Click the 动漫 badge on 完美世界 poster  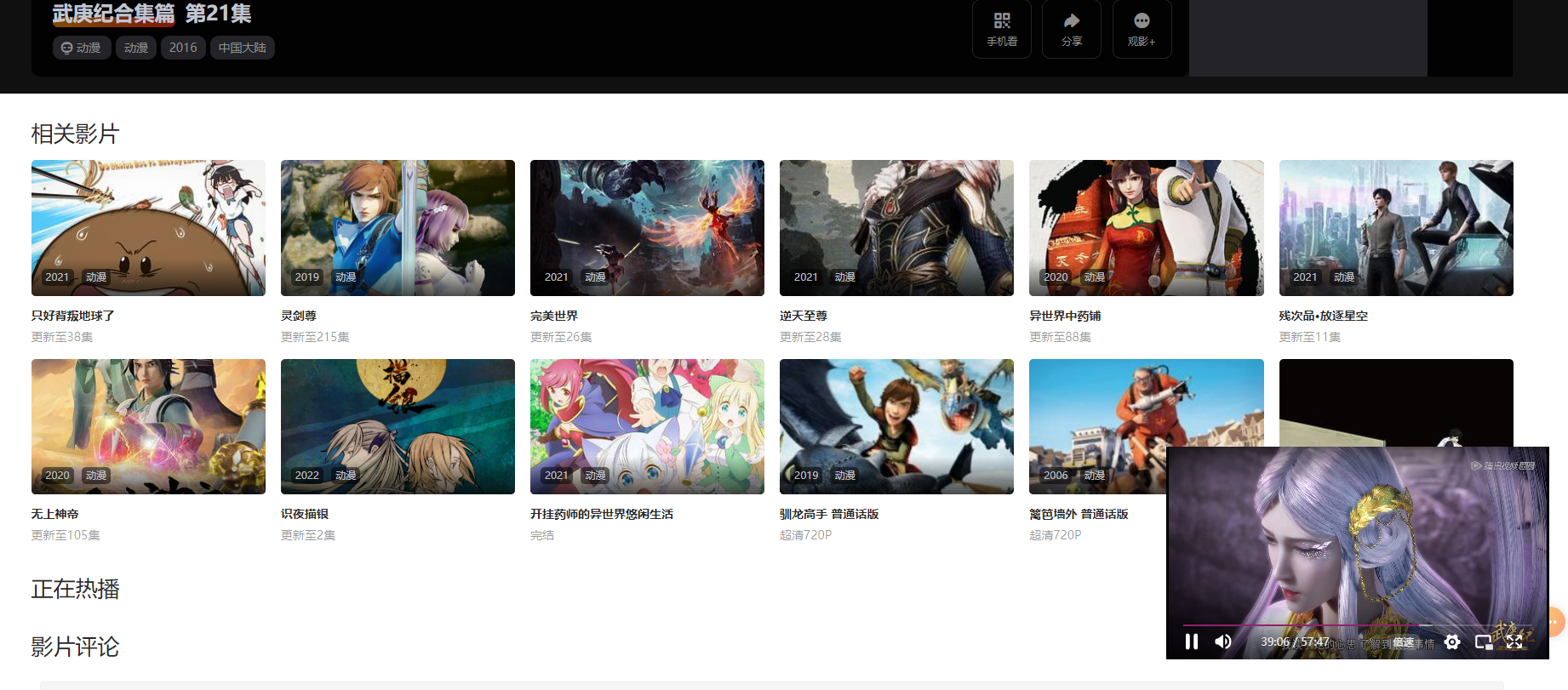pos(595,277)
